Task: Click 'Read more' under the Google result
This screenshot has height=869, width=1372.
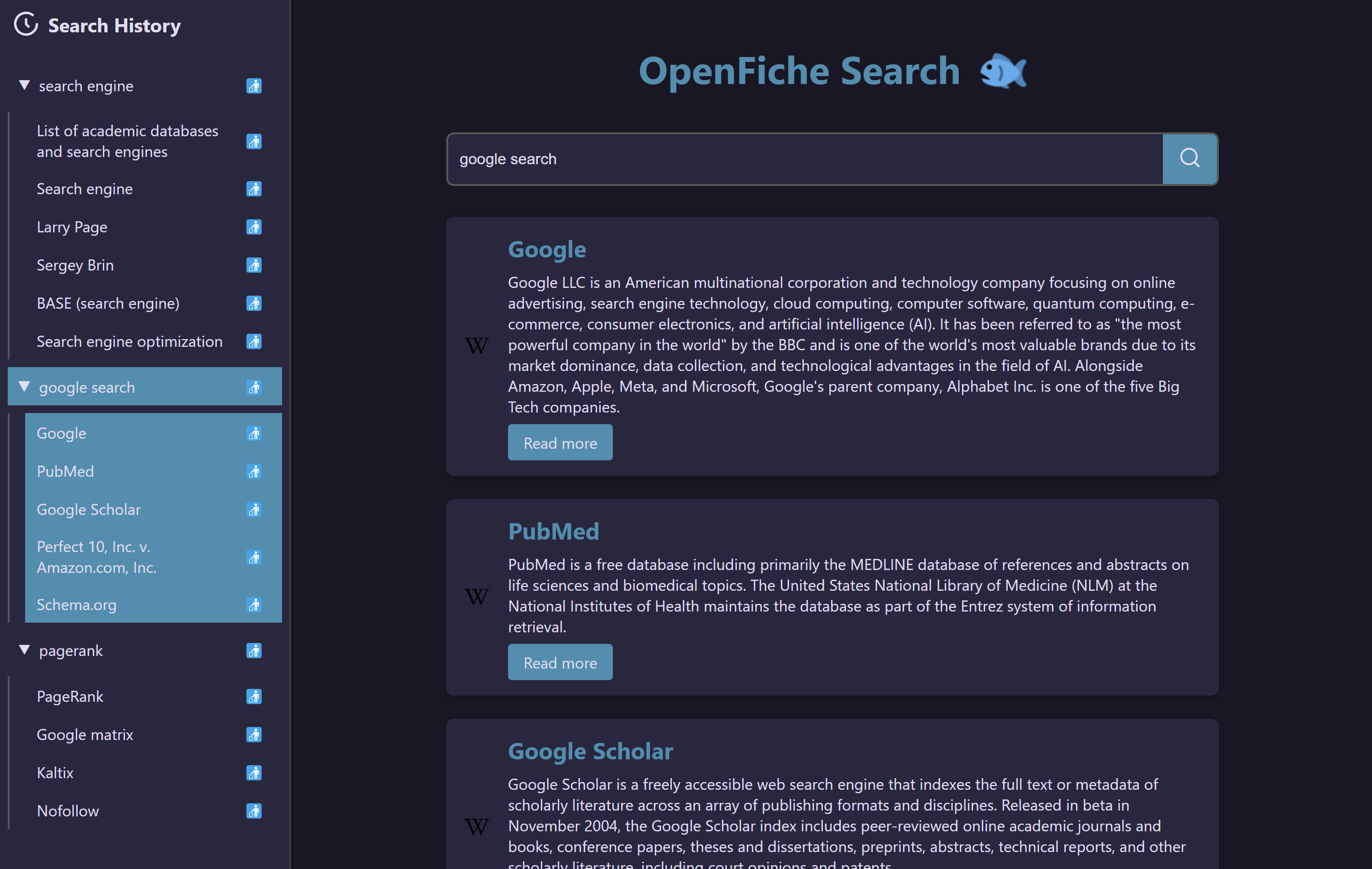Action: 560,443
